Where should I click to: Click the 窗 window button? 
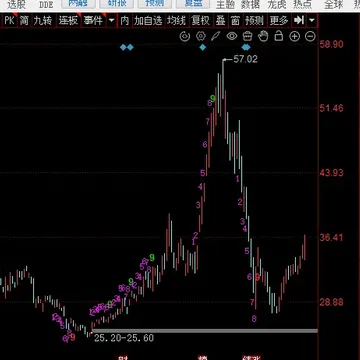(235, 21)
